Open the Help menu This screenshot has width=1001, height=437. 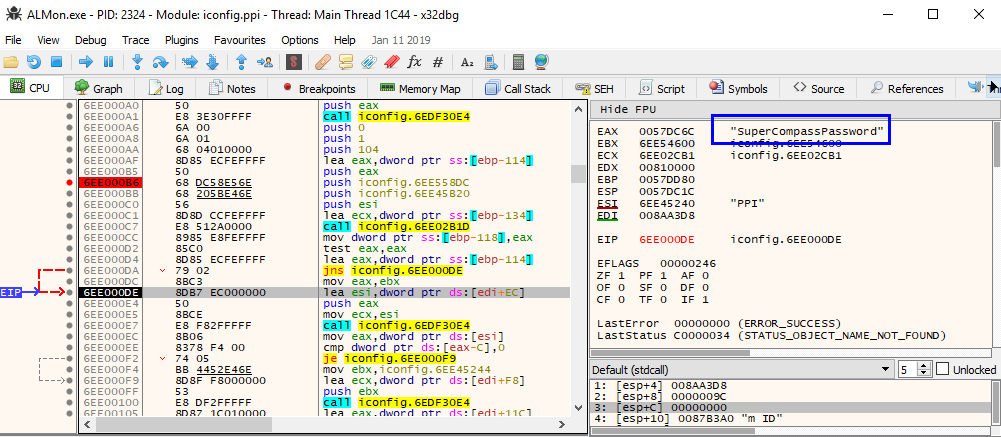click(x=345, y=40)
